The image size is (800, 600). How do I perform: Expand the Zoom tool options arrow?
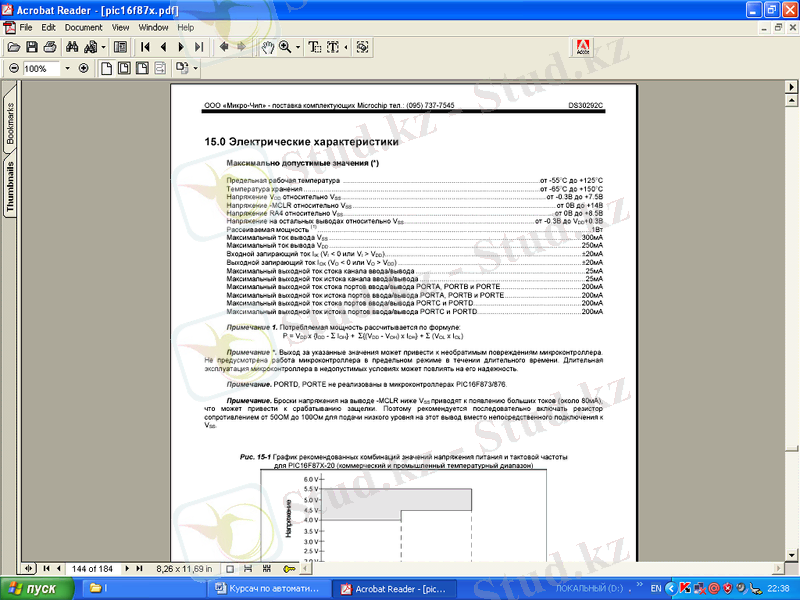coord(297,47)
